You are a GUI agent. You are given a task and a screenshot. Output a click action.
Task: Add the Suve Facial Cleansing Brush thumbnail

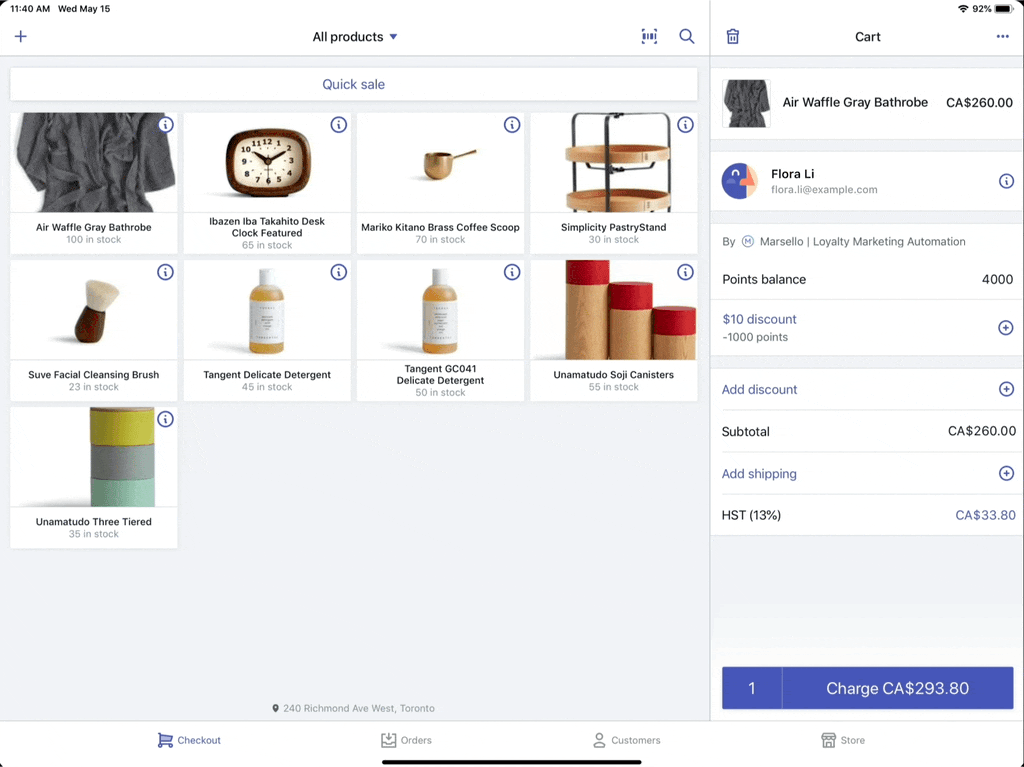93,310
